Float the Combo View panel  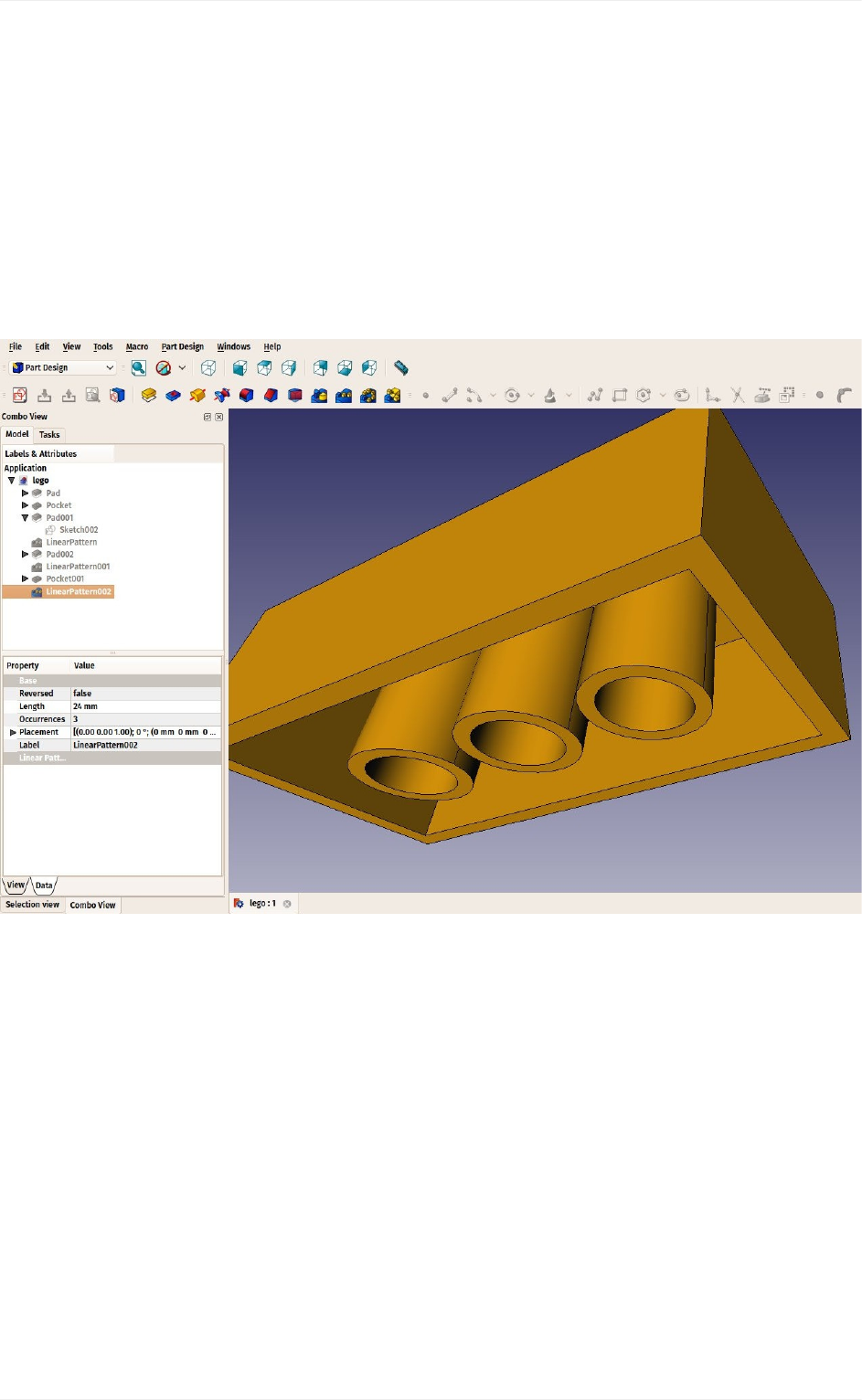tap(208, 417)
